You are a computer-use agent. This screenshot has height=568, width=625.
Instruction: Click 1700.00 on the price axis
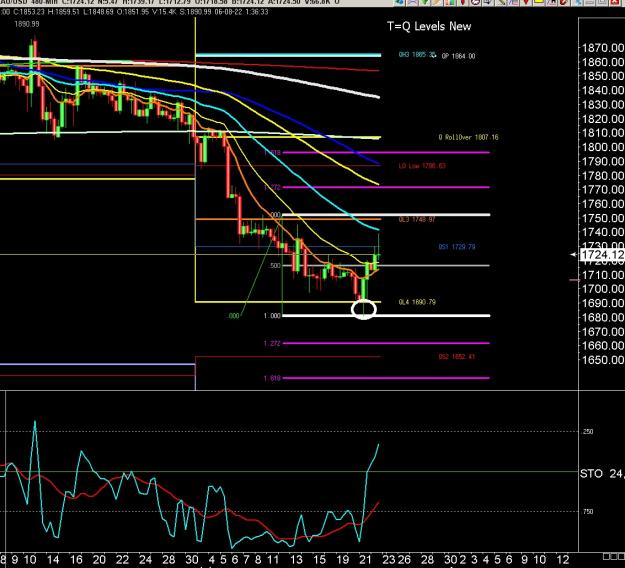point(603,289)
